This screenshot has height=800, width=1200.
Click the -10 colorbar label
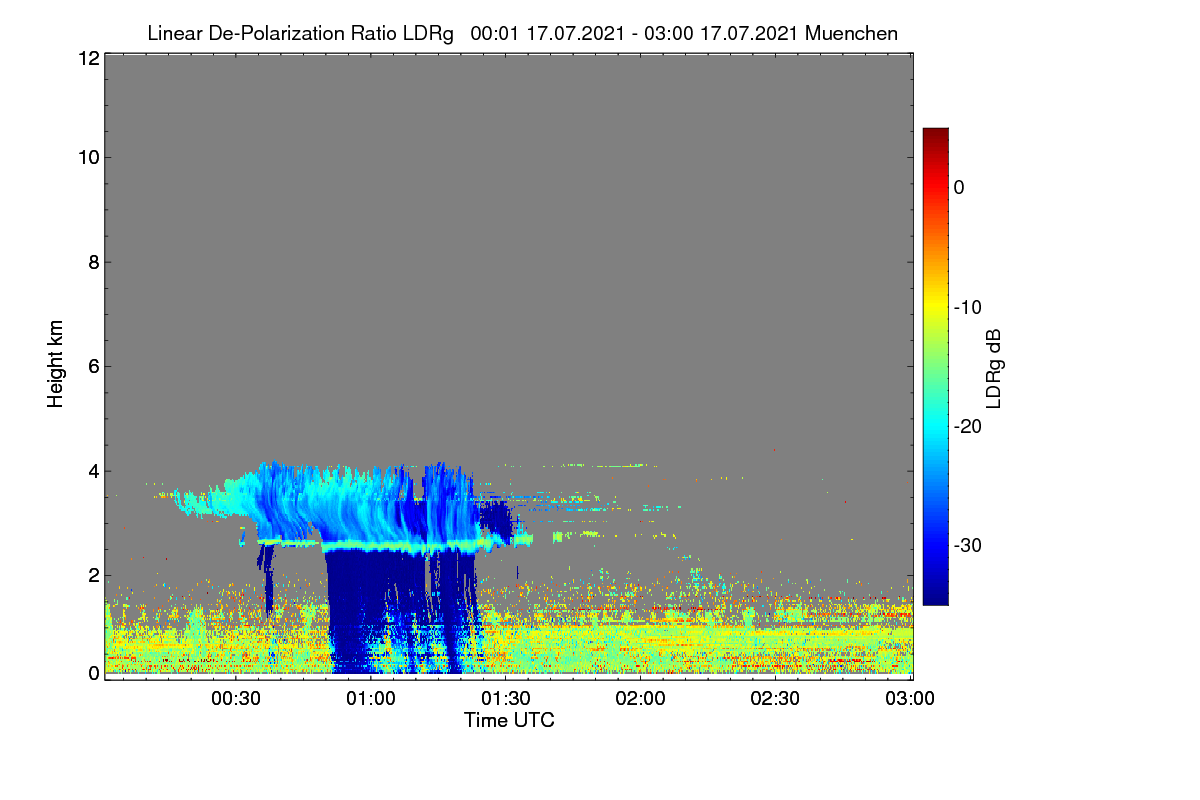click(968, 307)
